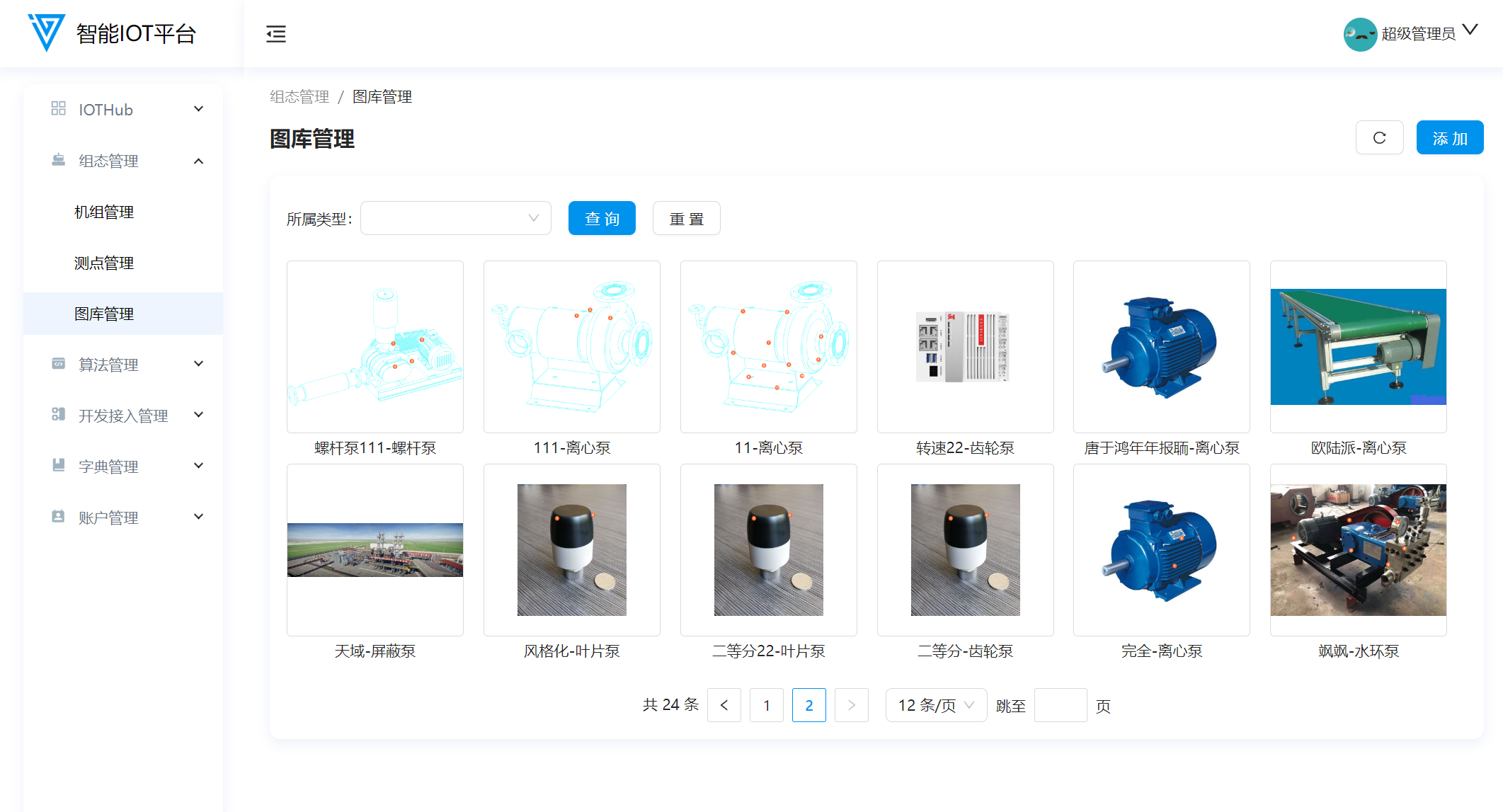Click the 账户管理 user icon

59,517
